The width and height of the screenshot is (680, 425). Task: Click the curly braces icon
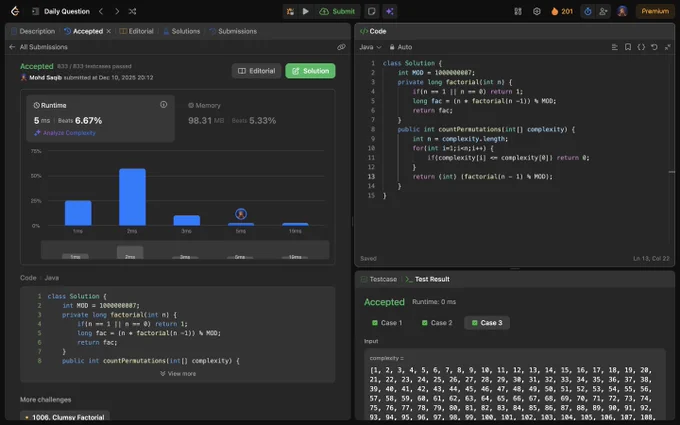[641, 47]
